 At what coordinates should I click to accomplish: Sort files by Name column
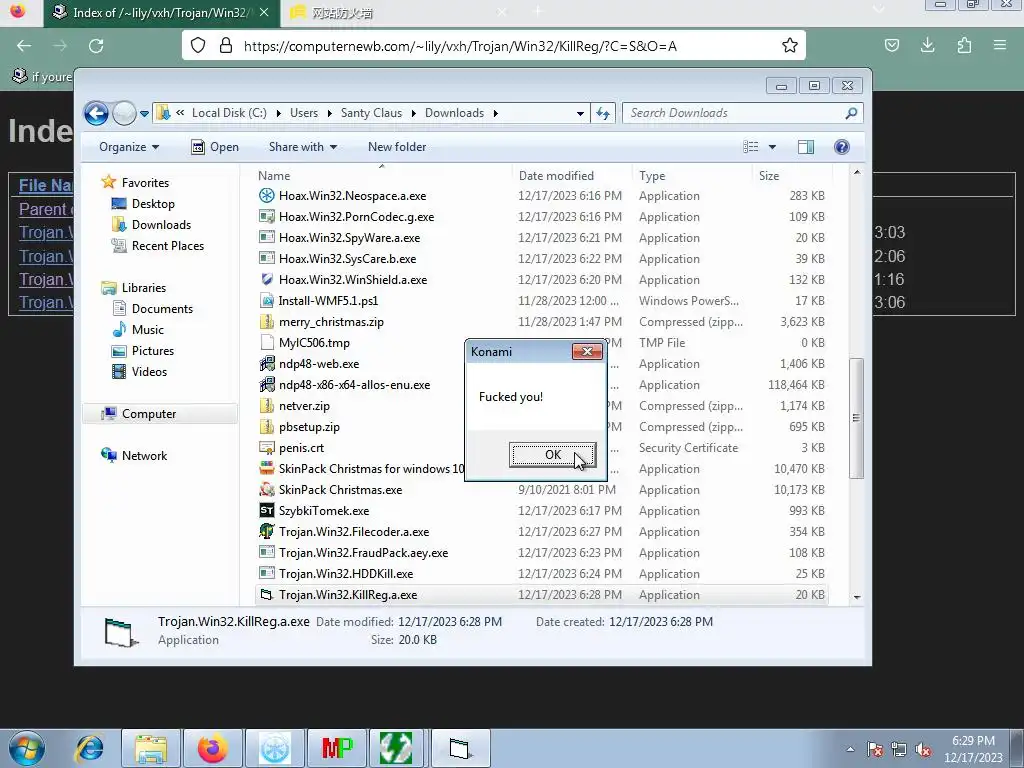(x=382, y=176)
